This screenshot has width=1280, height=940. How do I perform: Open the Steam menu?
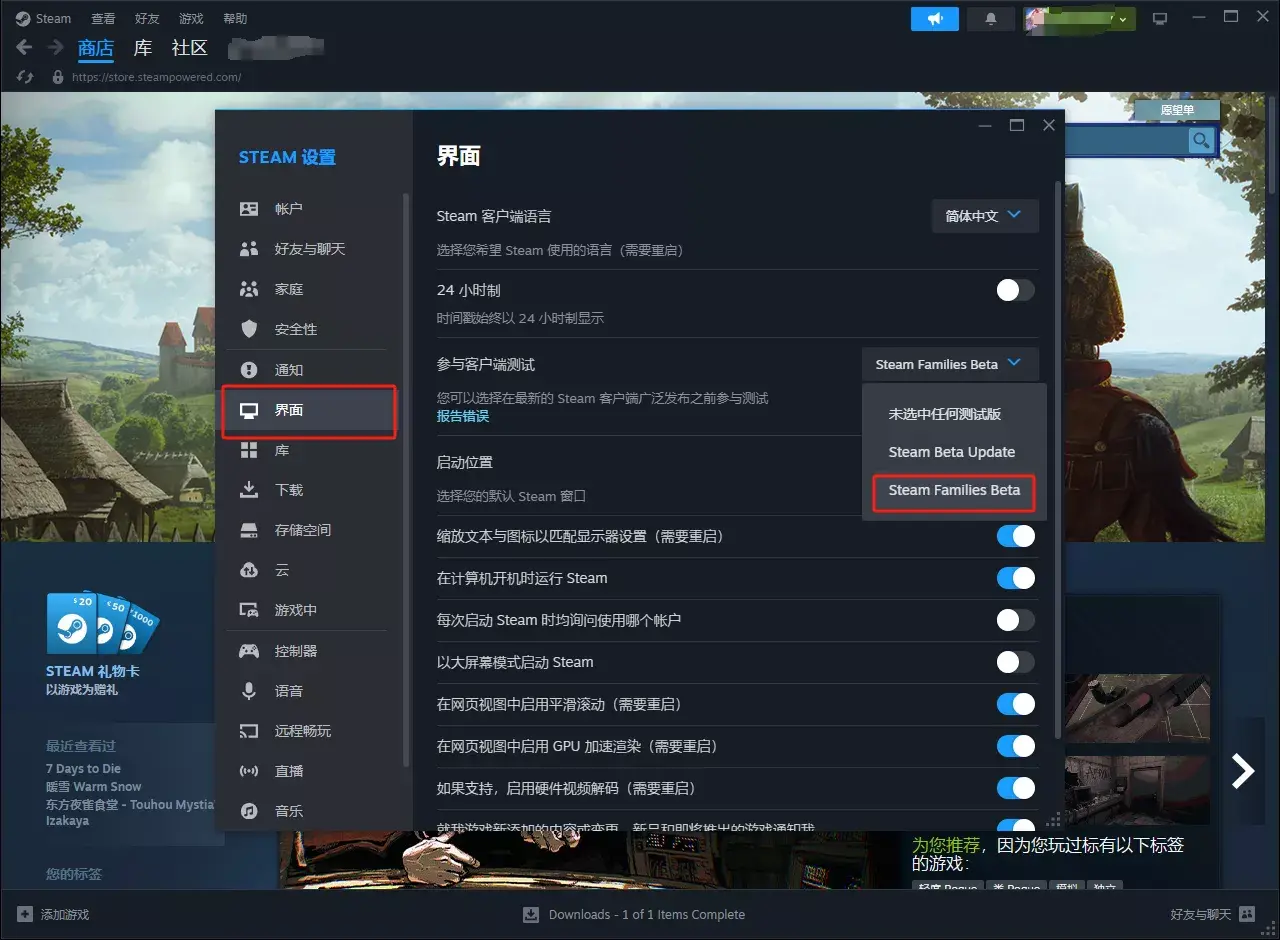[x=53, y=19]
